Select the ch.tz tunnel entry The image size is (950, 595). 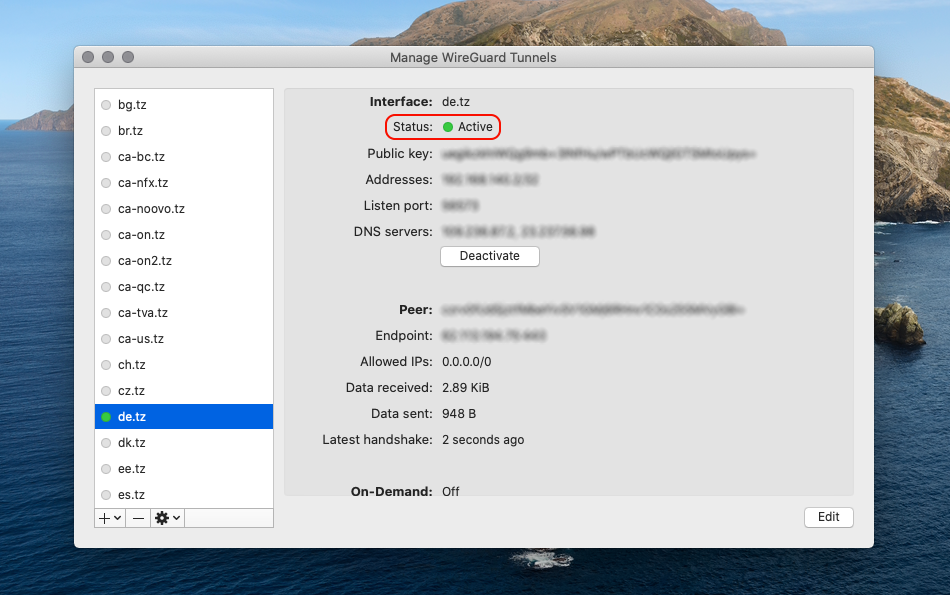pyautogui.click(x=132, y=365)
